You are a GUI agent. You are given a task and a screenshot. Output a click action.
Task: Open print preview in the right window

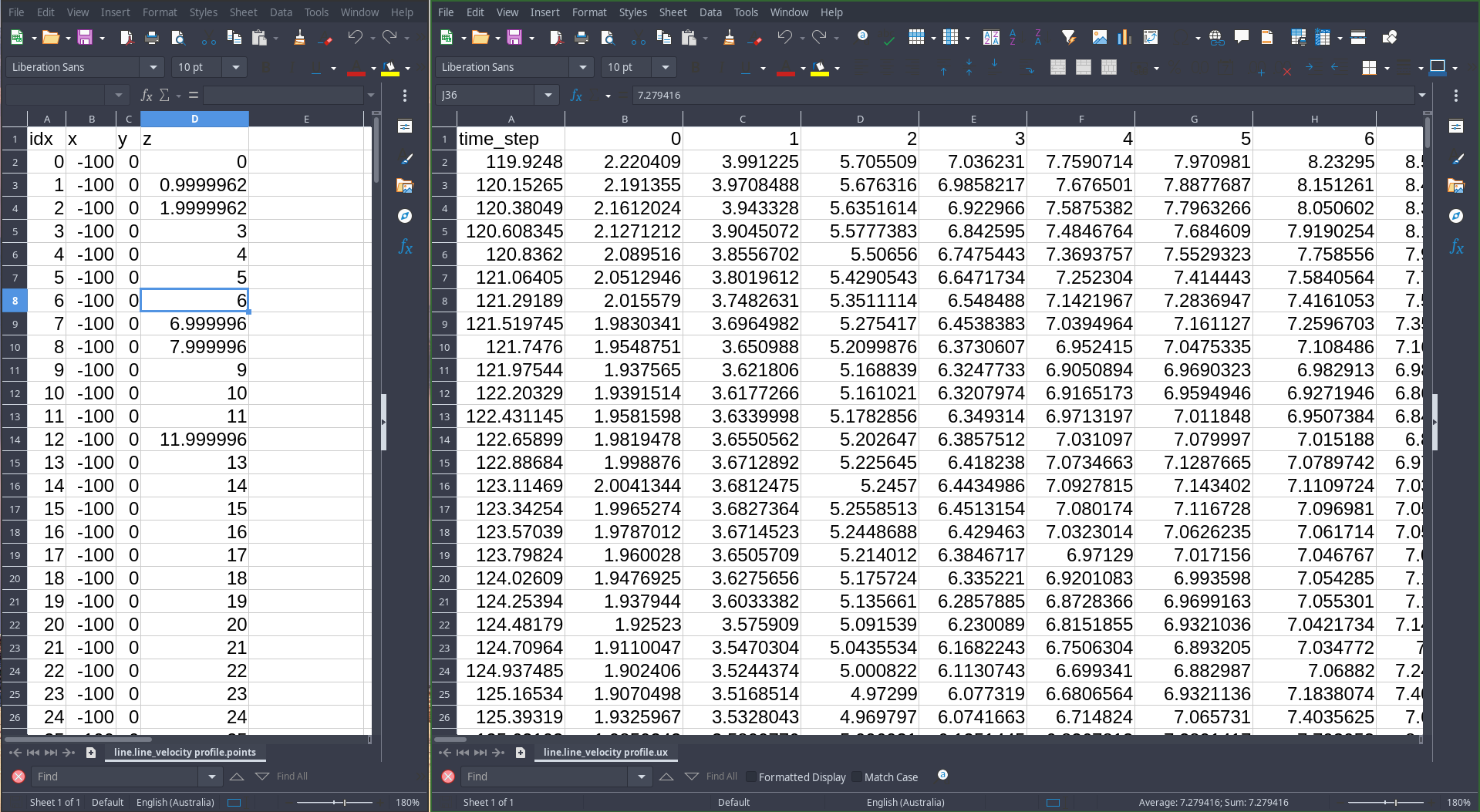click(608, 37)
